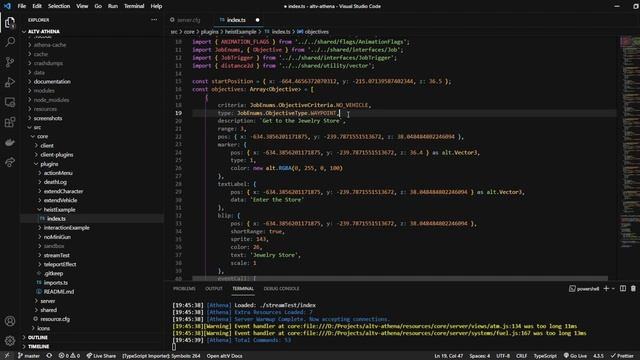Collapse the src folder
Screen dimensions: 640x360
click(x=37, y=127)
